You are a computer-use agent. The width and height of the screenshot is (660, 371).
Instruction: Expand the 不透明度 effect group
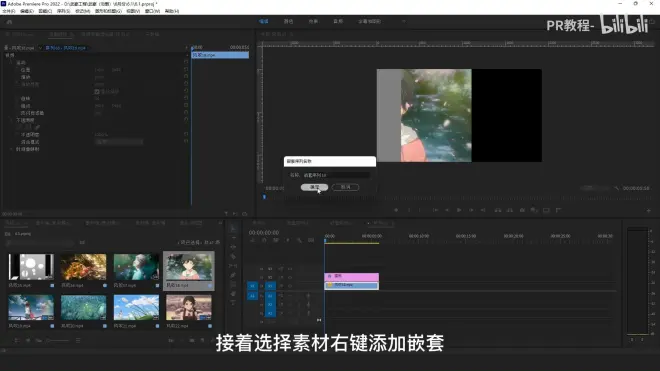point(11,120)
